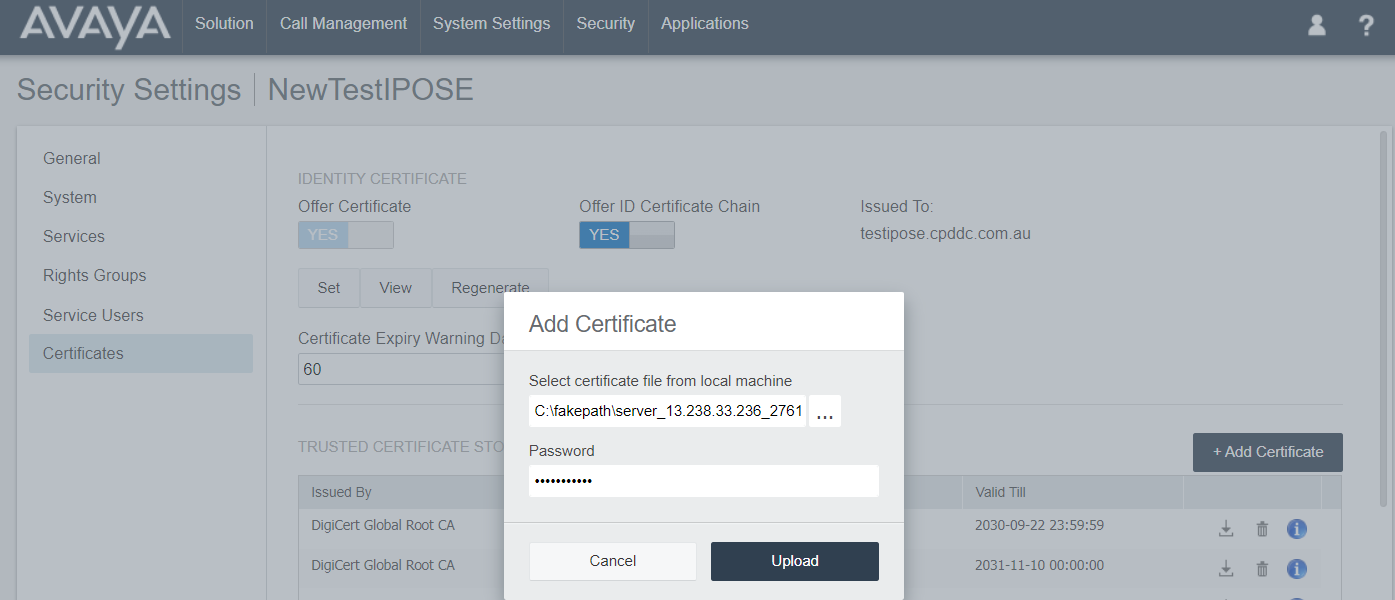Toggle the Offer ID Certificate Chain switch

627,235
